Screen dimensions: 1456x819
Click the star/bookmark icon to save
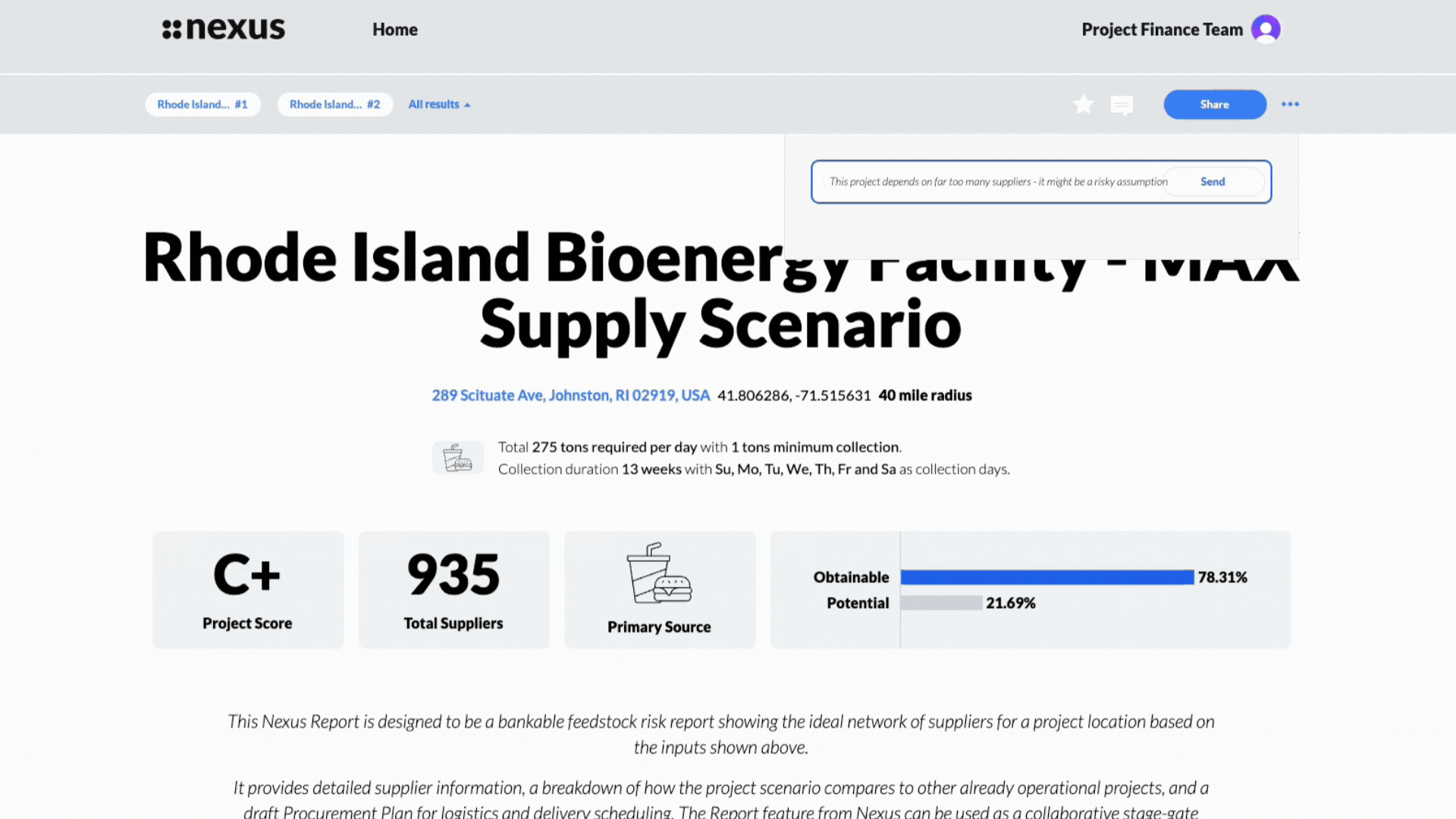tap(1083, 104)
